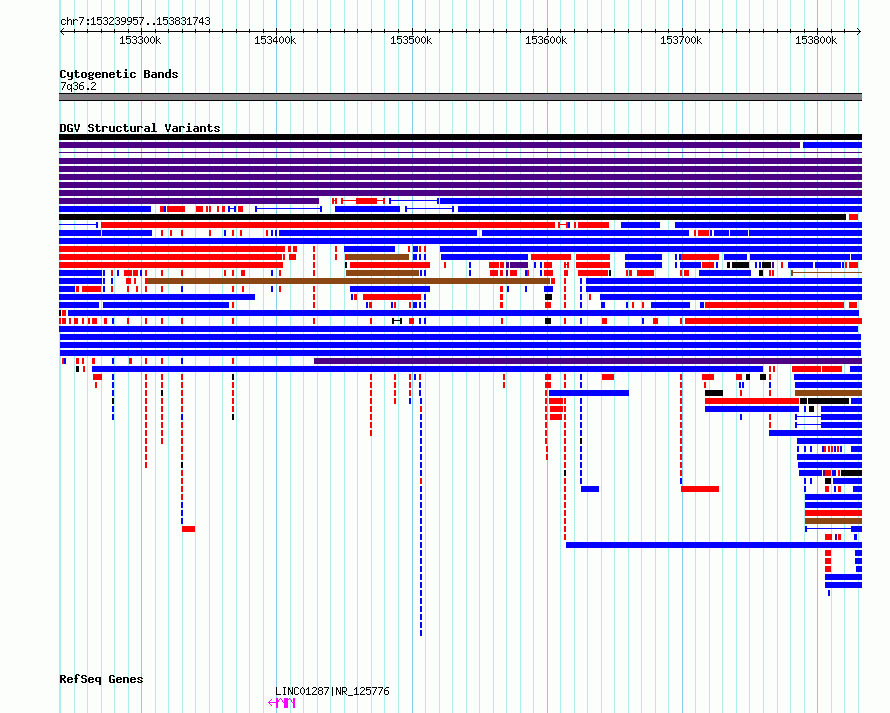The image size is (890, 713).
Task: Select the isolated red variant bar near 153710k
Action: 700,489
